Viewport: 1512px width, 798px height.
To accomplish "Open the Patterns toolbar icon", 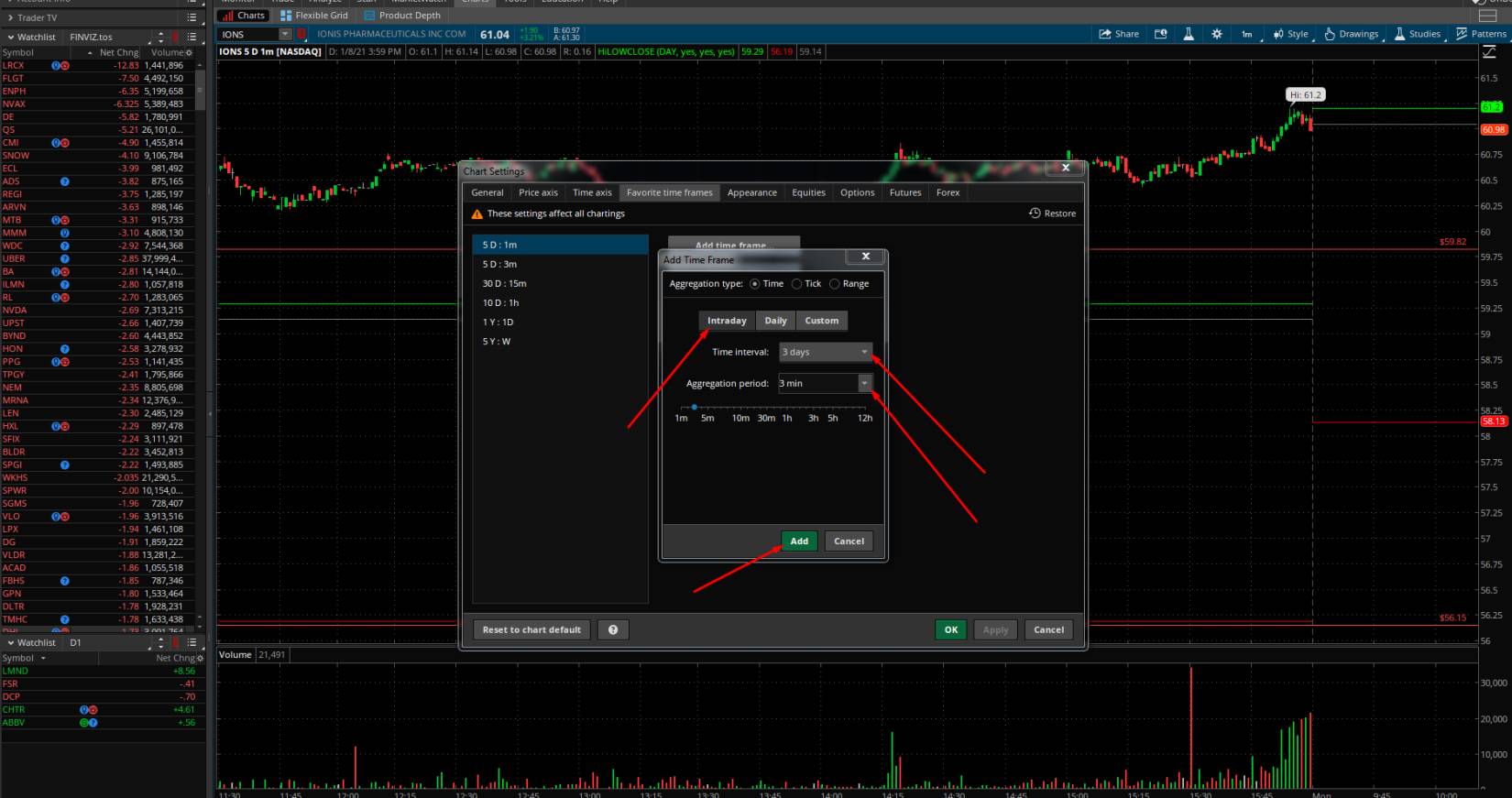I will tap(1462, 34).
